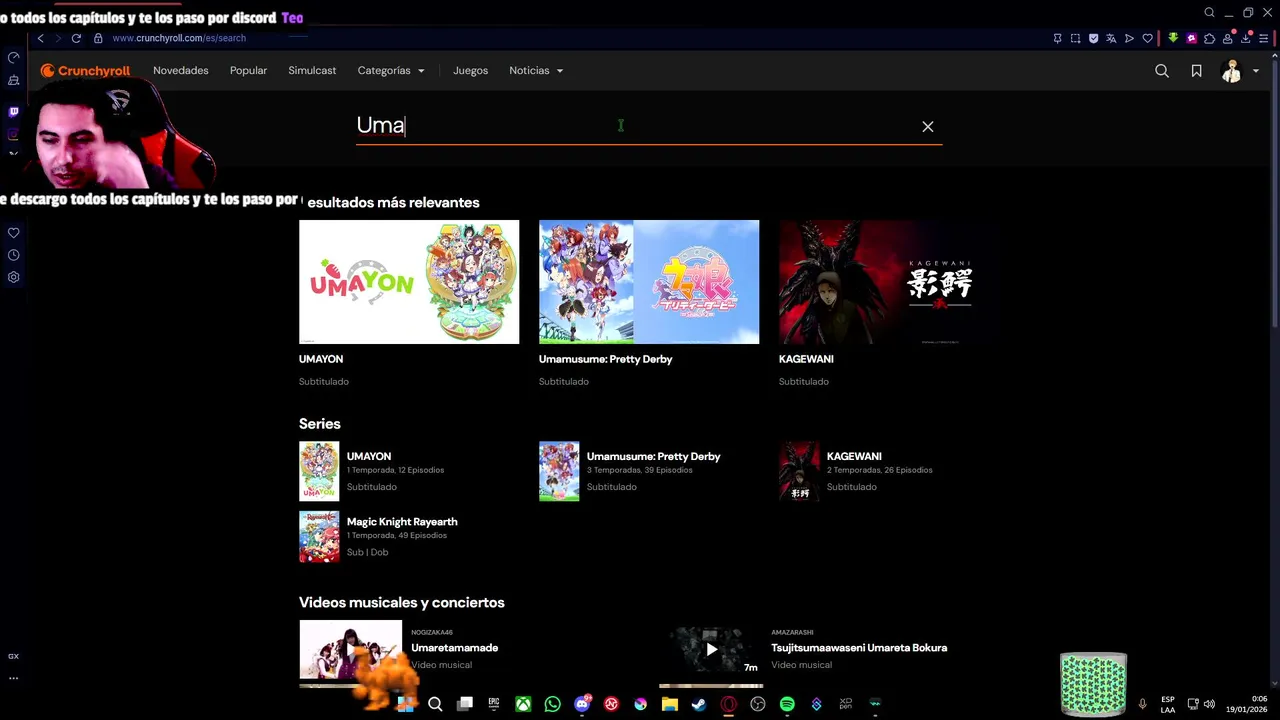The image size is (1280, 720).
Task: Open the Crunchyroll home logo
Action: 85,71
